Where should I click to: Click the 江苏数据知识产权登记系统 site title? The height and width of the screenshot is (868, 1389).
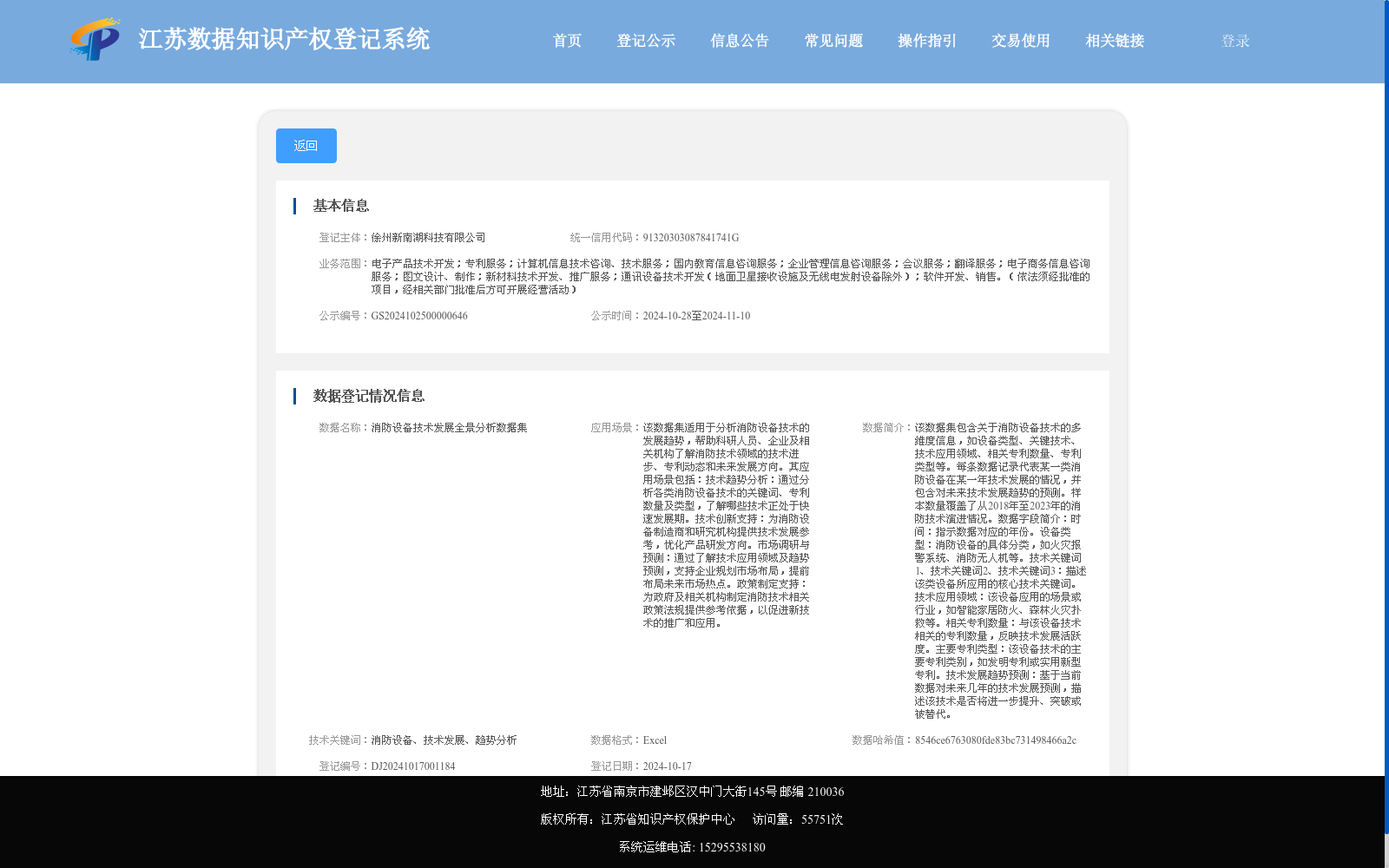(x=284, y=39)
